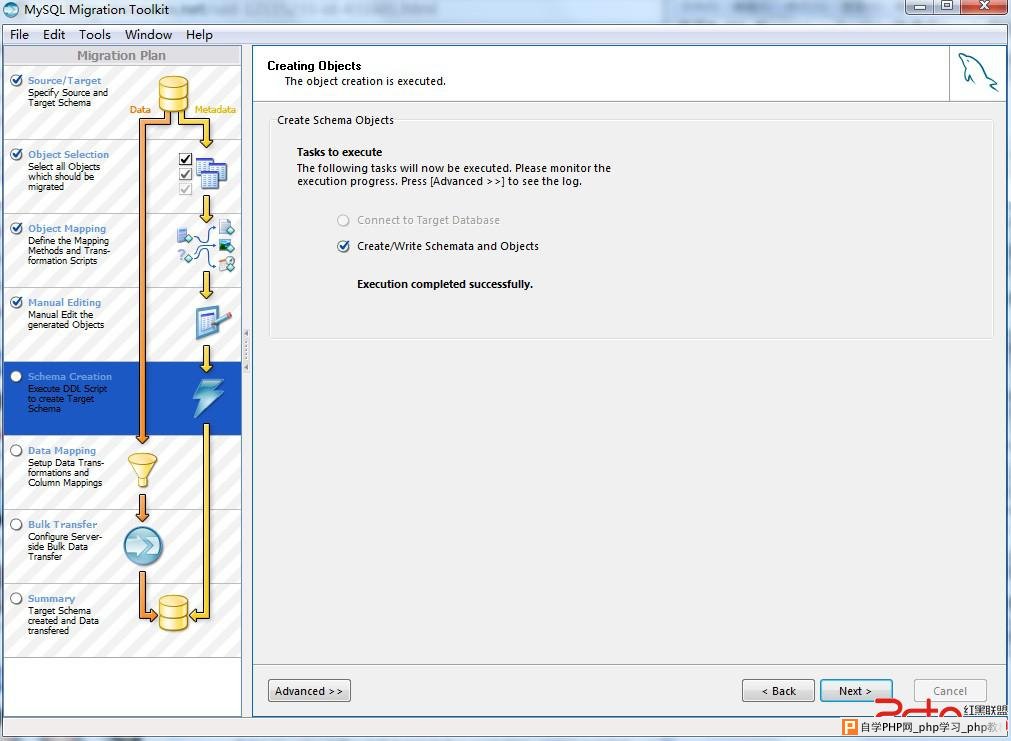
Task: Click 'Execution completed successfully.' status text
Action: pos(445,284)
